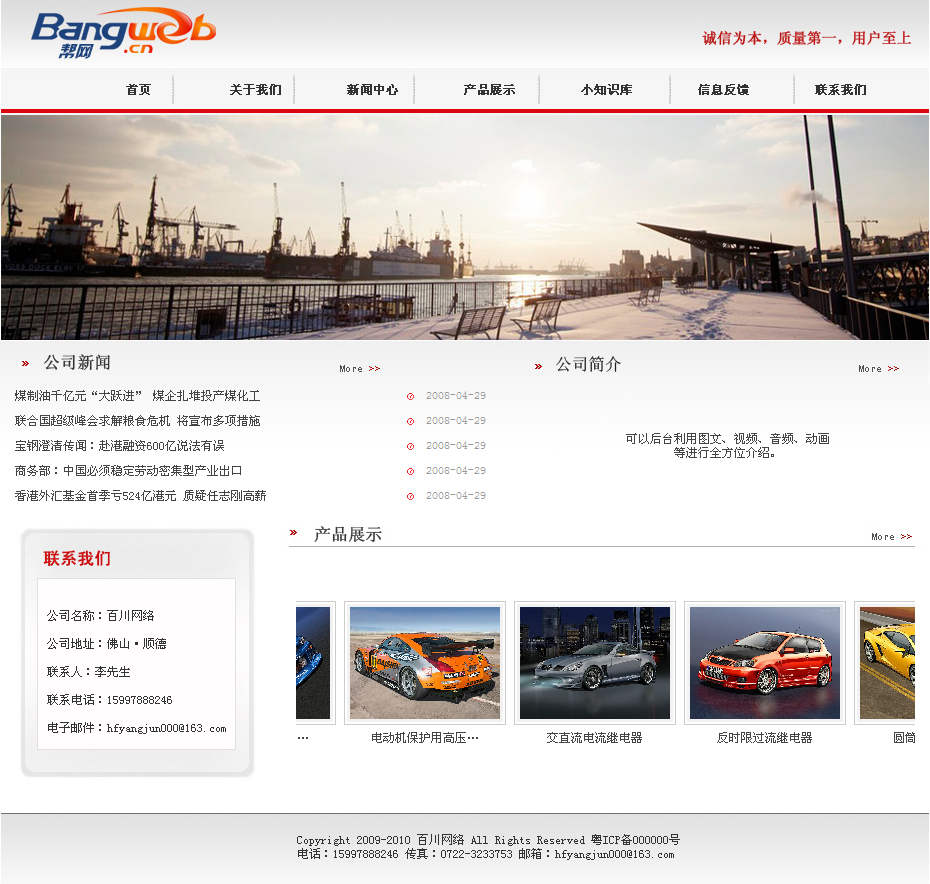Screen dimensions: 930x884
Task: Select 产品展示 in the top navigation
Action: coord(489,90)
